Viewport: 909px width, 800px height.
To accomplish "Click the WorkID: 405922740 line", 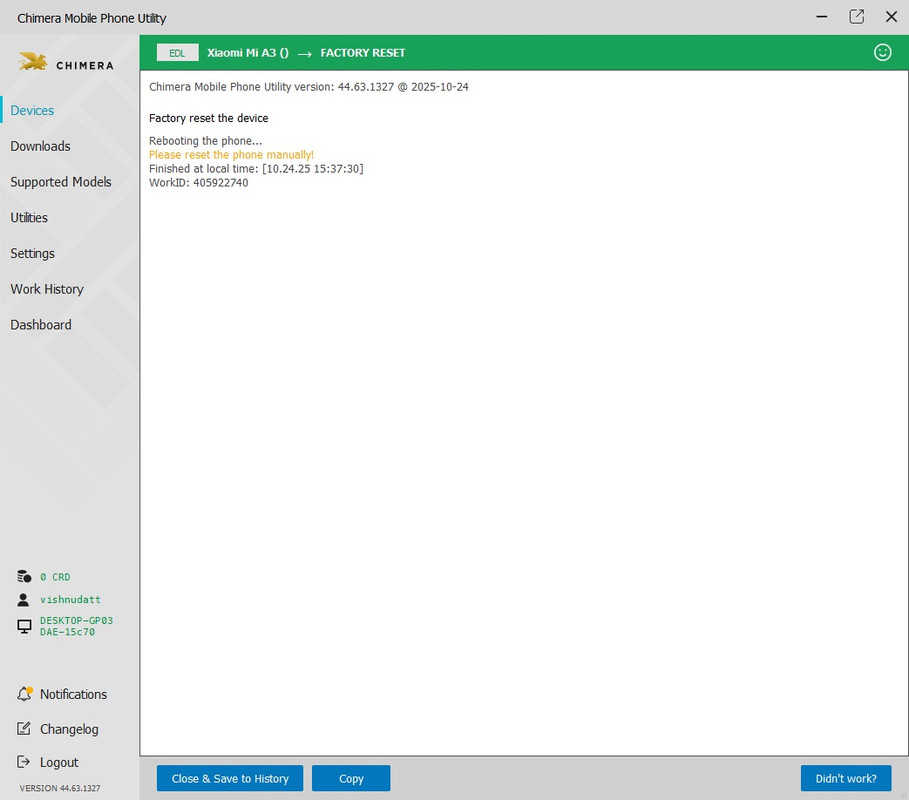I will (198, 183).
